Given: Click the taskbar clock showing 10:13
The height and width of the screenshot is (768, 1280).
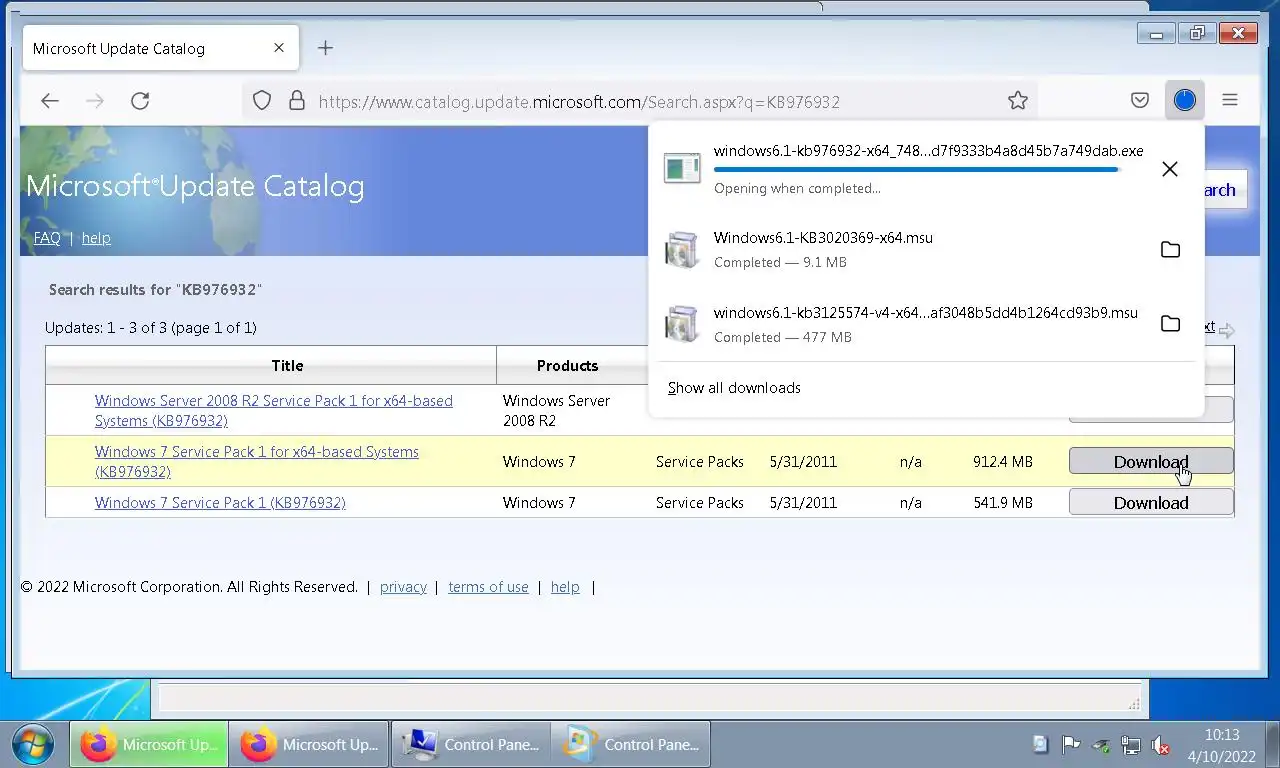Looking at the screenshot, I should [1222, 745].
